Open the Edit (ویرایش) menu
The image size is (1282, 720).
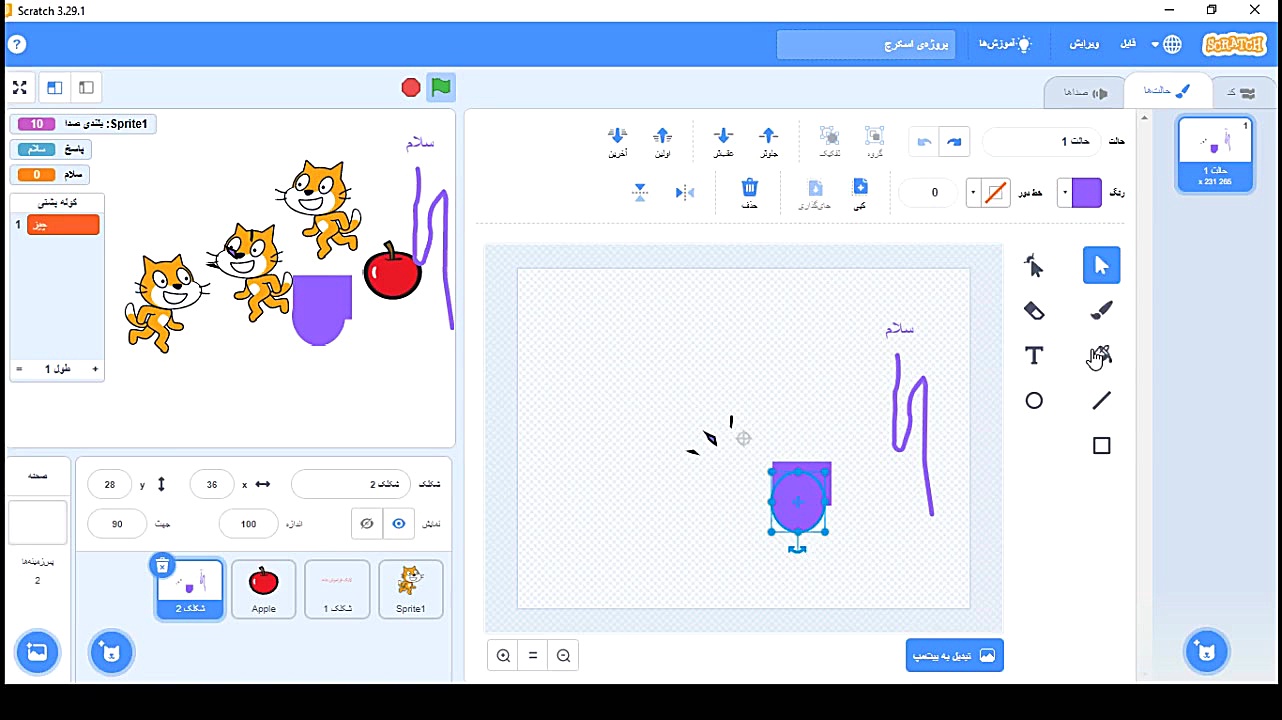(1085, 44)
